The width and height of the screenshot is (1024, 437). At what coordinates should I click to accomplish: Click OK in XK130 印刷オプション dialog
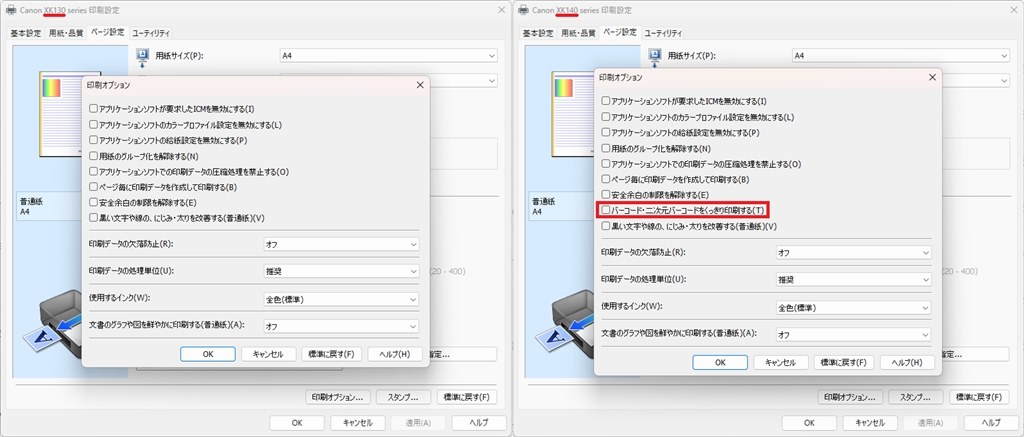pos(208,353)
